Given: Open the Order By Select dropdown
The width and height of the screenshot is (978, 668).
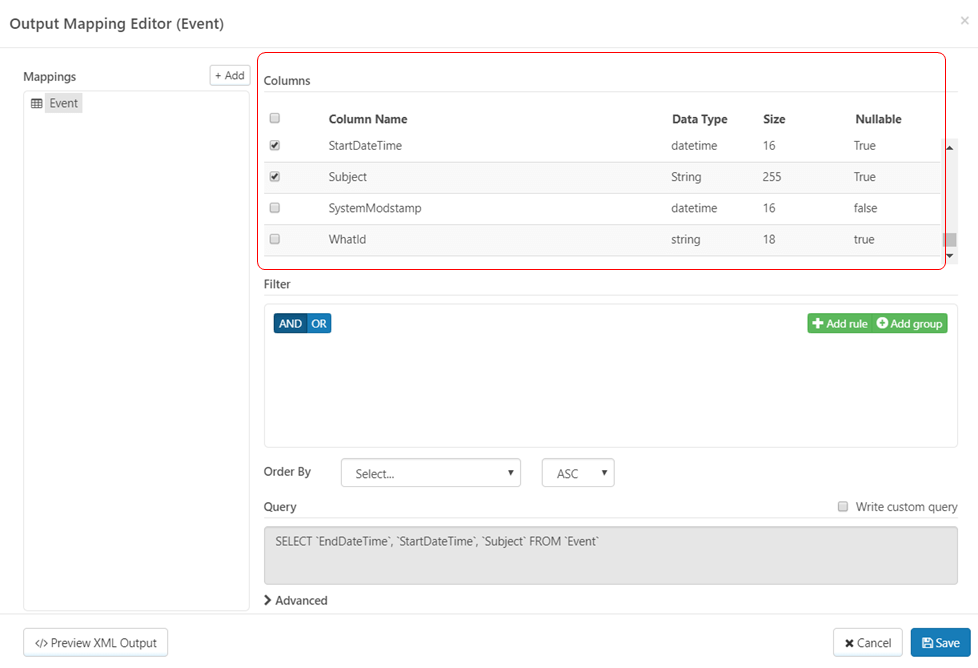Looking at the screenshot, I should (x=430, y=473).
